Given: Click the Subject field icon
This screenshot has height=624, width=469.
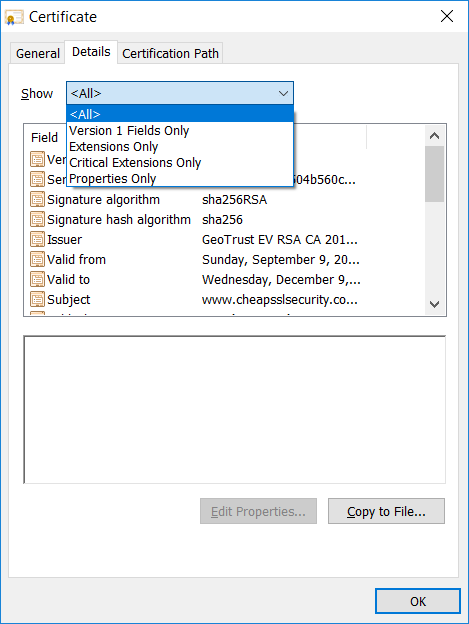Looking at the screenshot, I should click(37, 299).
